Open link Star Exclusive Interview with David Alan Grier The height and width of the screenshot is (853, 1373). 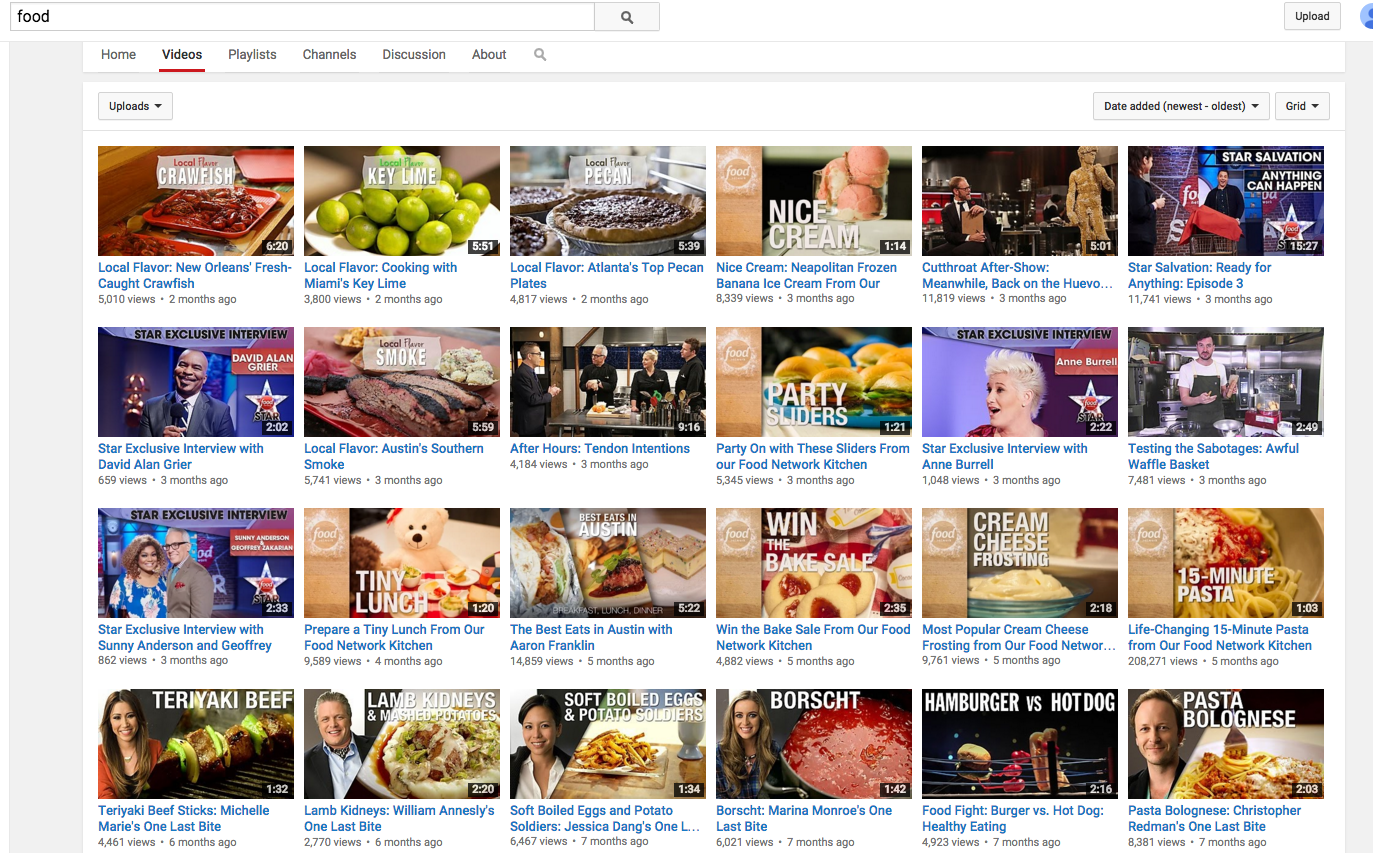(181, 457)
